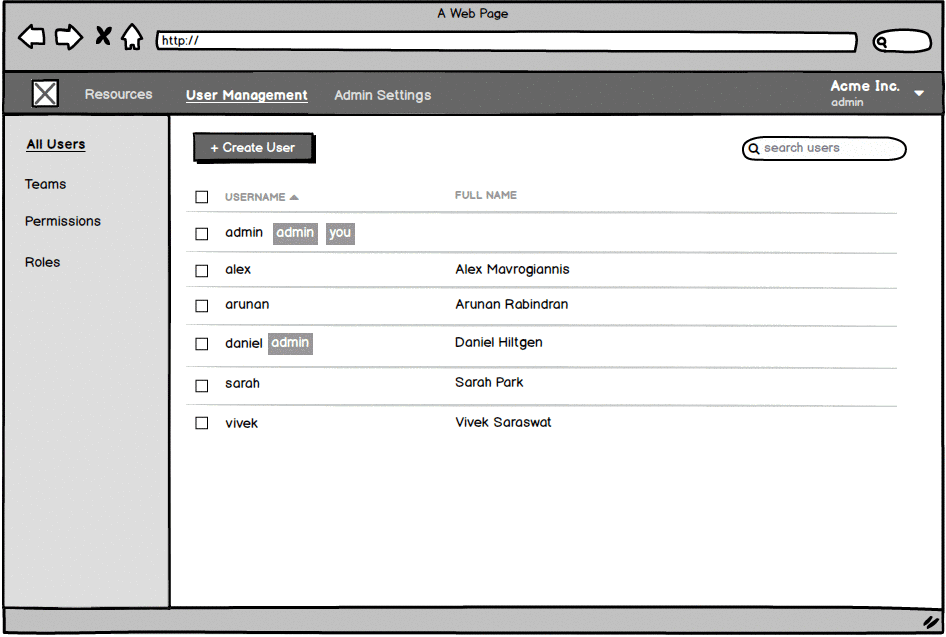The image size is (946, 637).
Task: Focus the http:// address bar
Action: [x=506, y=41]
